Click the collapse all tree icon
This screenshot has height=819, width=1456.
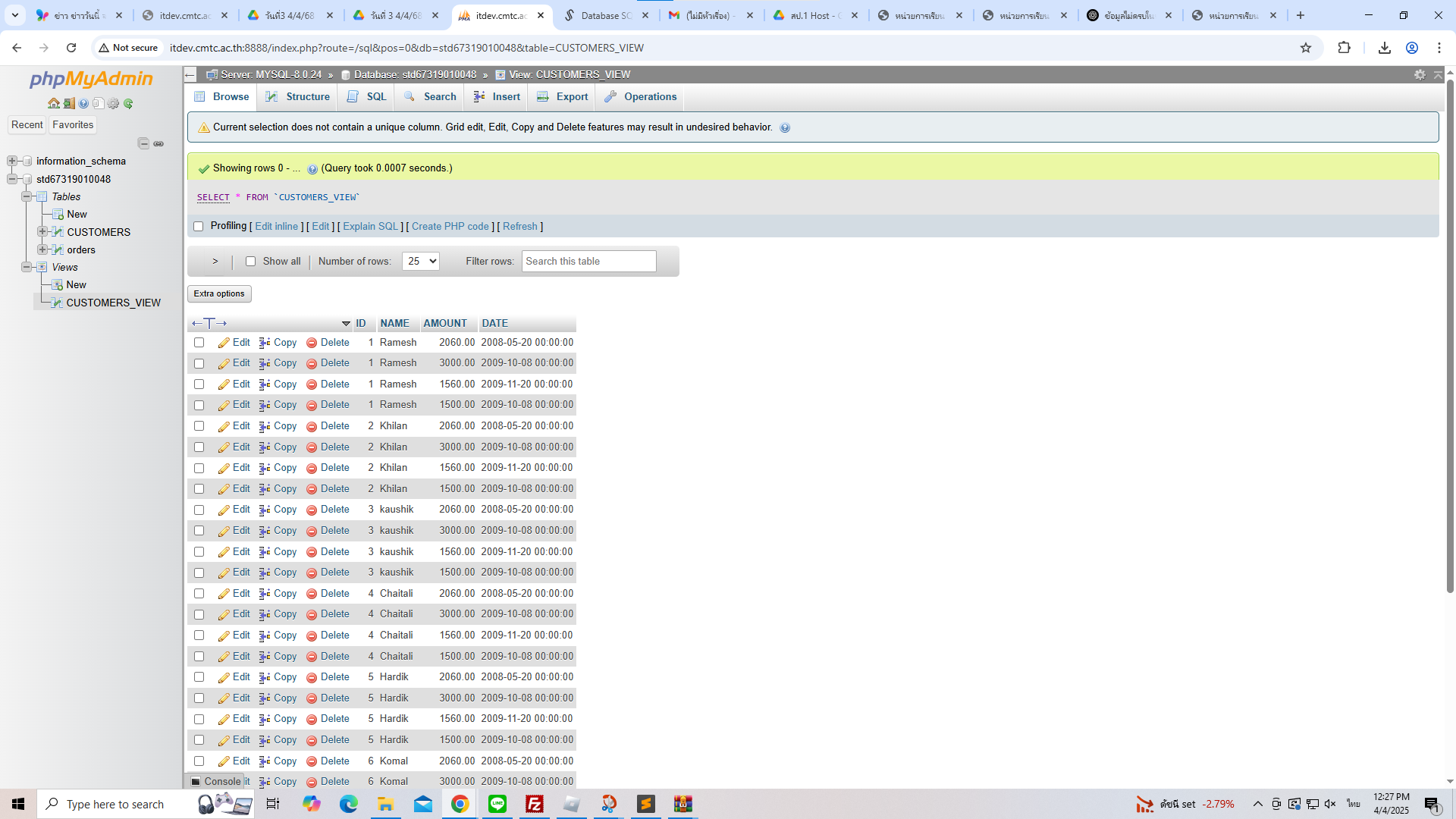143,143
